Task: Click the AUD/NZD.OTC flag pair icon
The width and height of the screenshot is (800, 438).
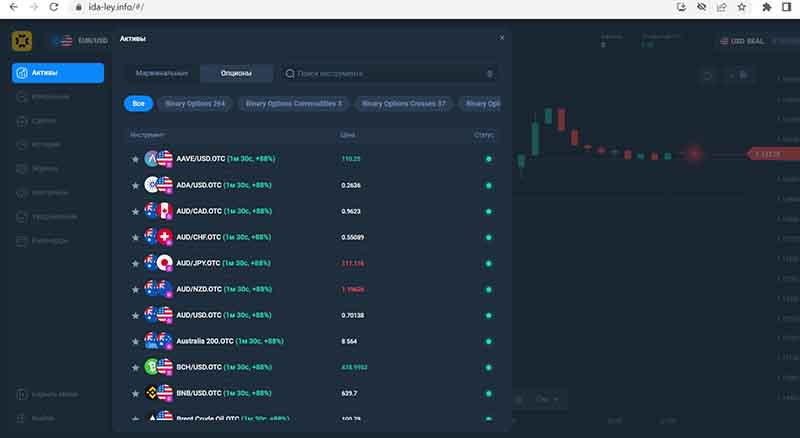Action: 158,289
